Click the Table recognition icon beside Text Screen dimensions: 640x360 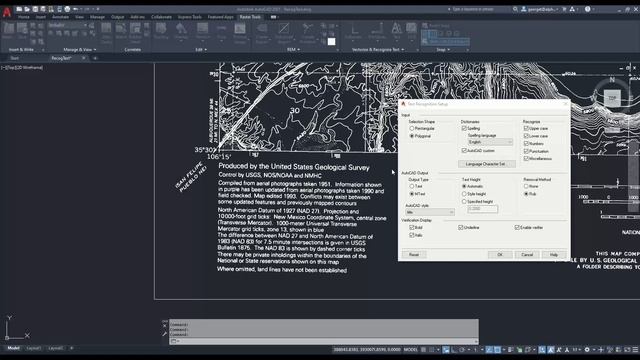coord(411,29)
